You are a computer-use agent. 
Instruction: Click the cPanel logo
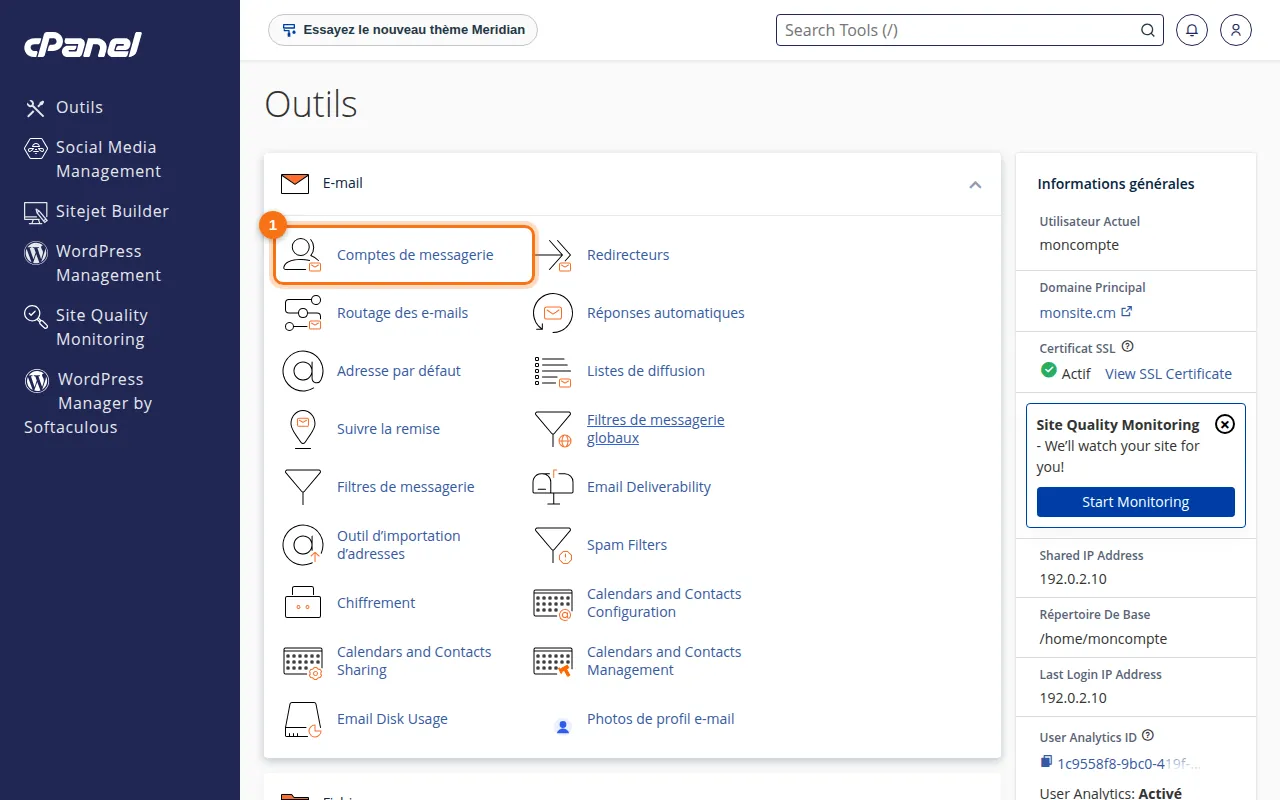(83, 45)
